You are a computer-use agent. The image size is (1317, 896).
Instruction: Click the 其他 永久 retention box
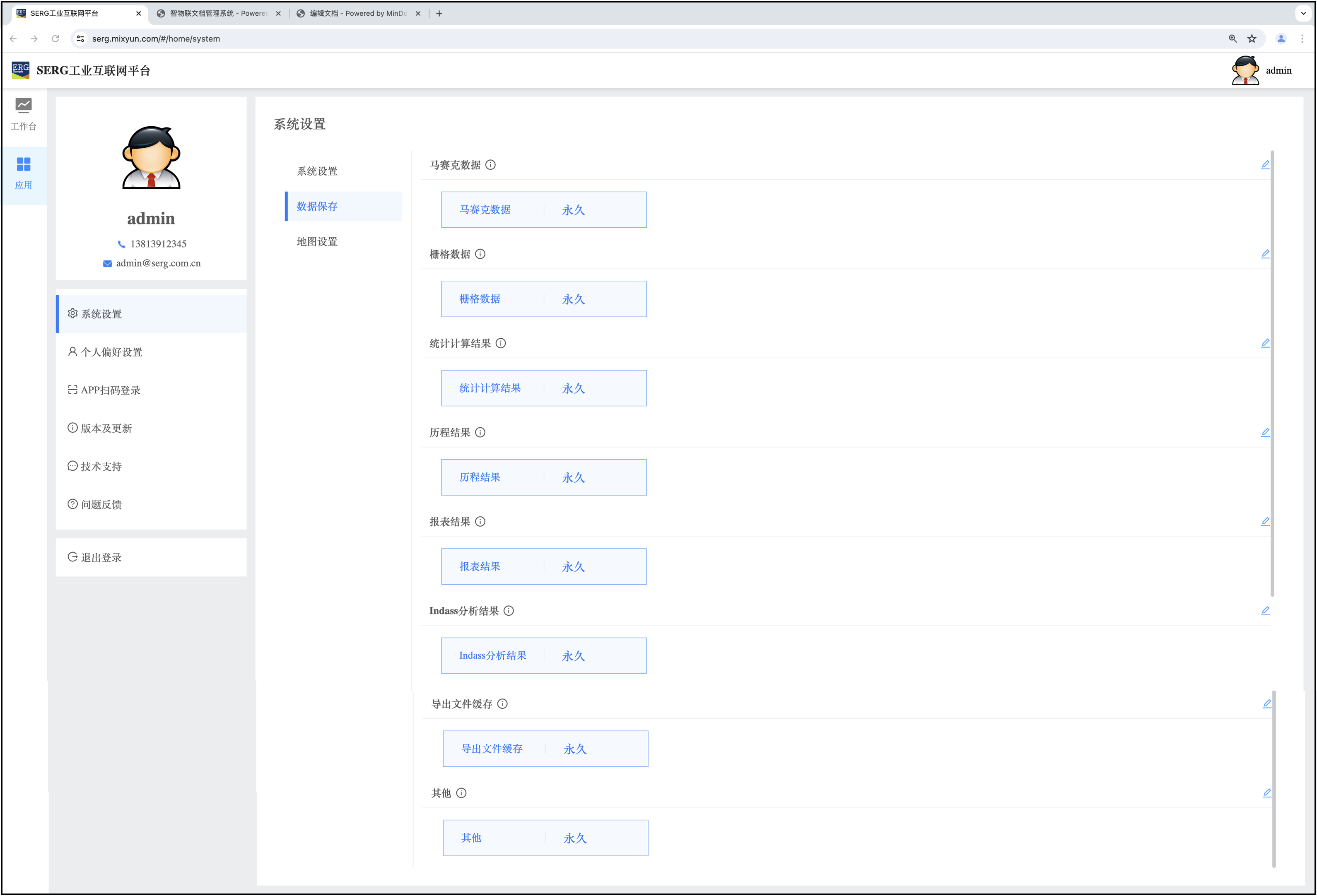pos(545,838)
